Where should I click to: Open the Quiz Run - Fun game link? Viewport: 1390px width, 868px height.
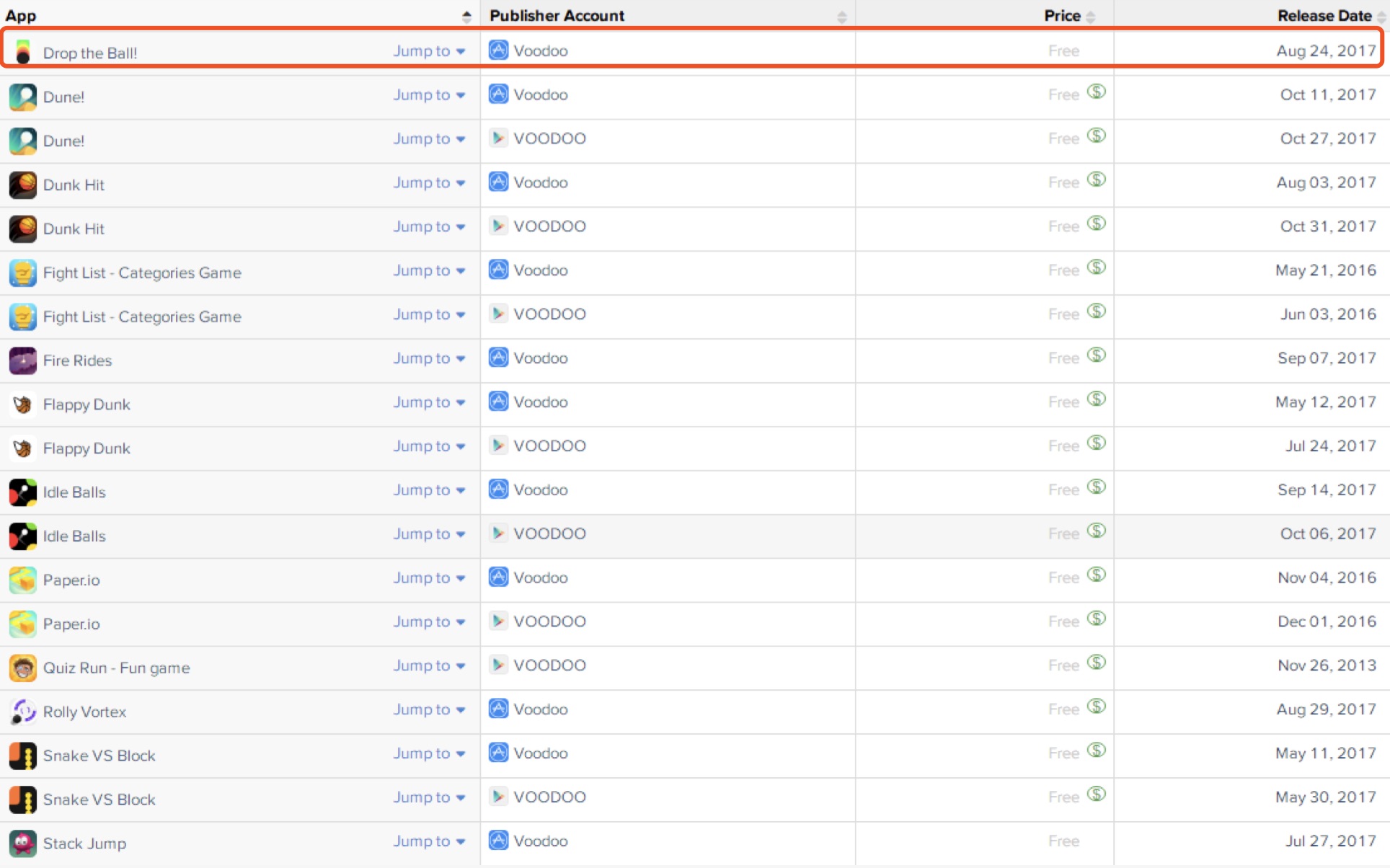(116, 668)
